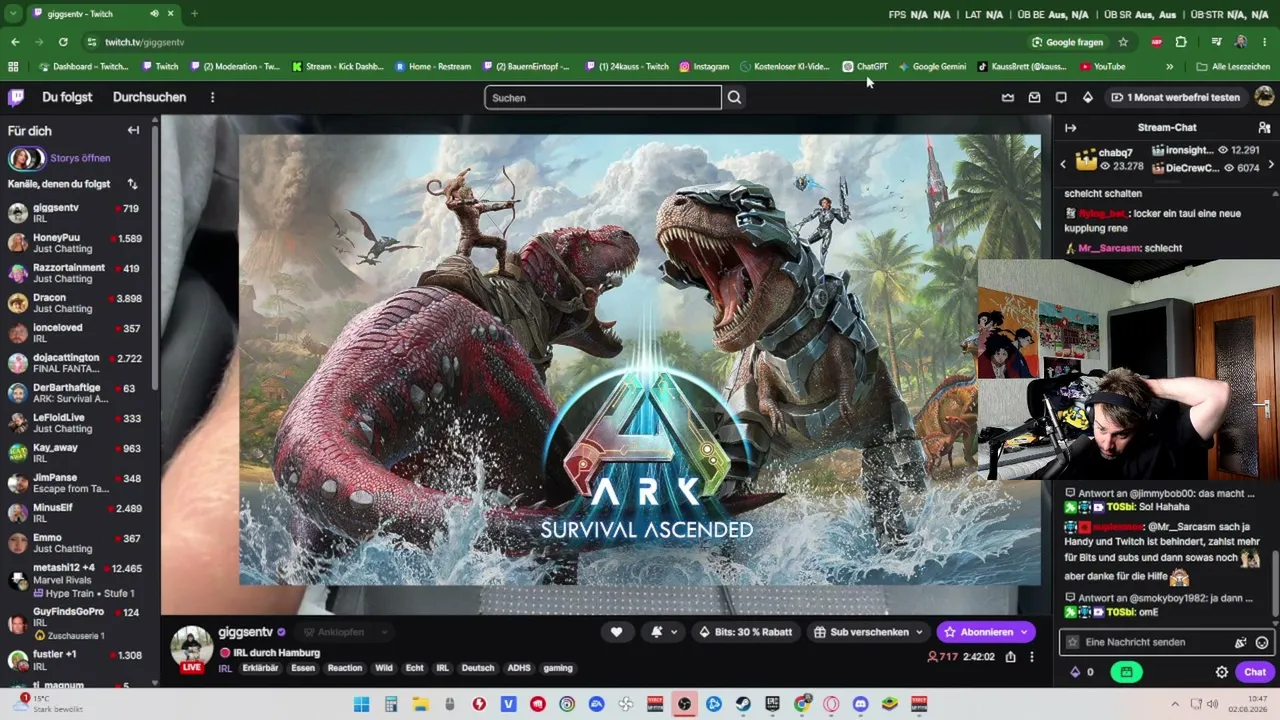Screen dimensions: 1280x720
Task: Open the Prime loot crown icon
Action: click(x=1007, y=97)
